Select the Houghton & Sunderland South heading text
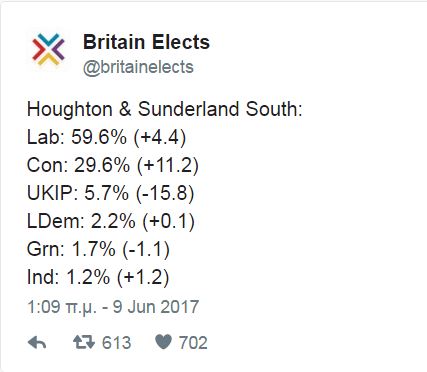This screenshot has width=427, height=372. tap(165, 110)
